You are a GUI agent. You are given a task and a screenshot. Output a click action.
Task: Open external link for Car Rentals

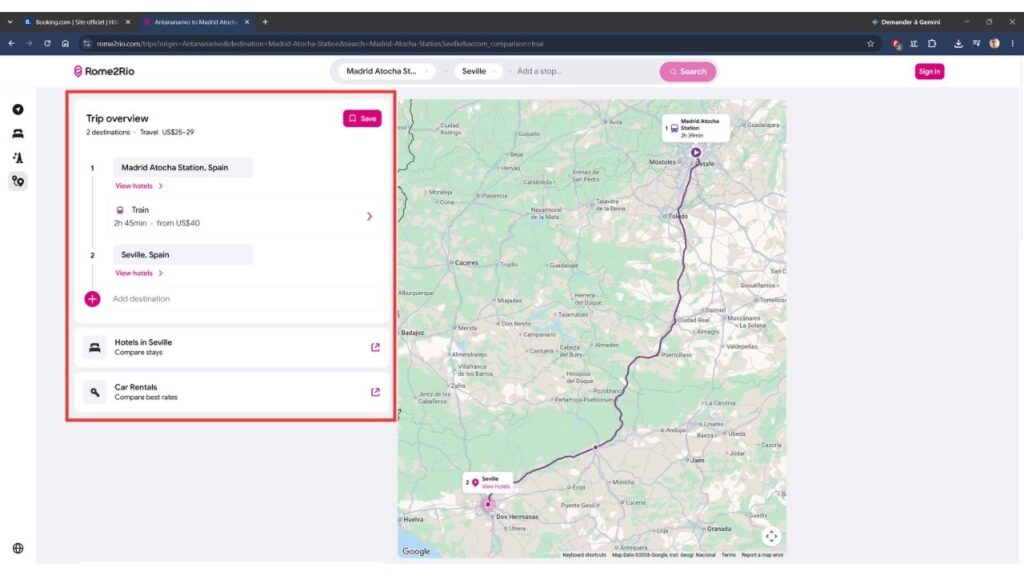(x=376, y=392)
